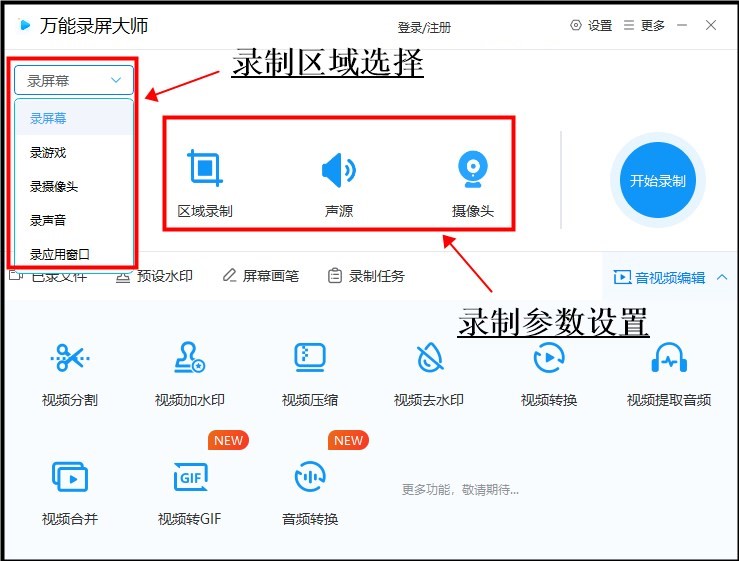Select 录屏幕 from the dropdown list
Screen dimensions: 739x561
pos(74,118)
